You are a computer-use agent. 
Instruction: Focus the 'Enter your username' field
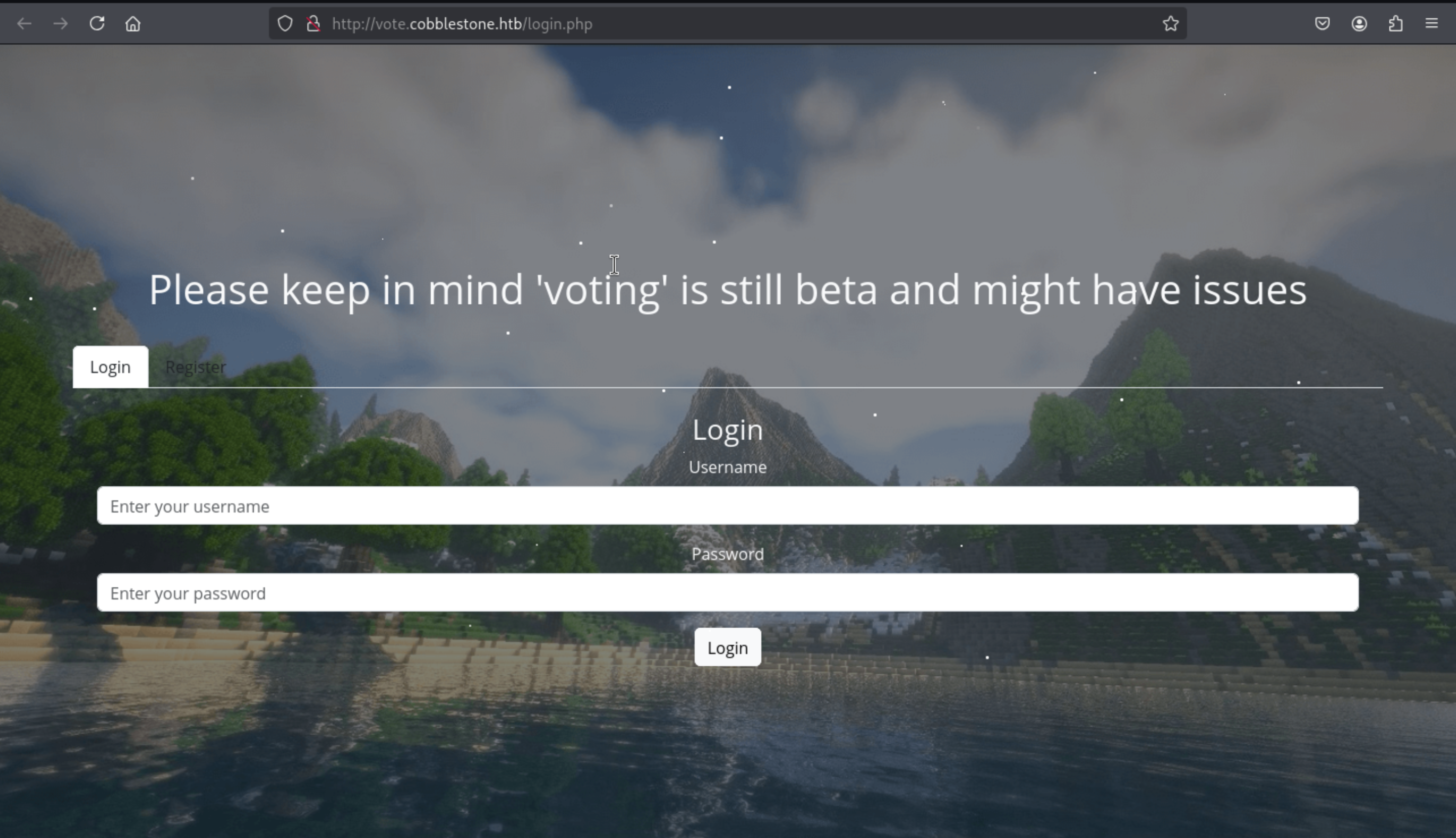(727, 506)
